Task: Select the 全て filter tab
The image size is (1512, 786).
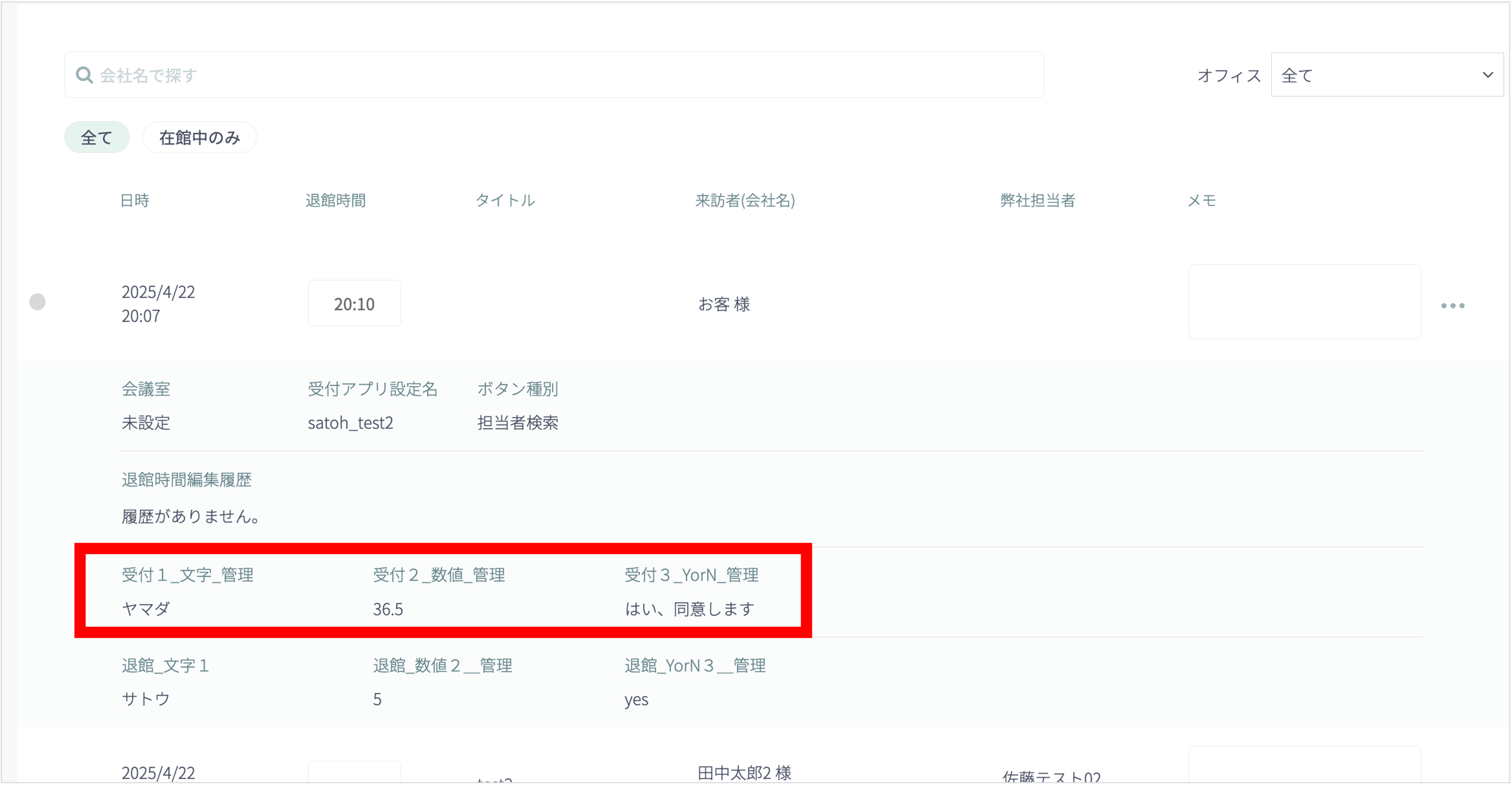Action: (96, 138)
